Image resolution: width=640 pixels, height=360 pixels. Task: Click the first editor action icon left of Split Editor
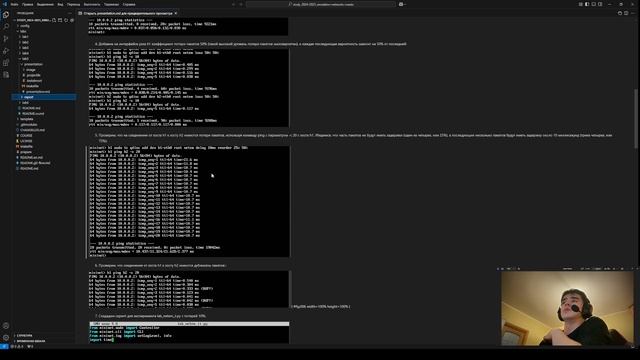tap(620, 13)
